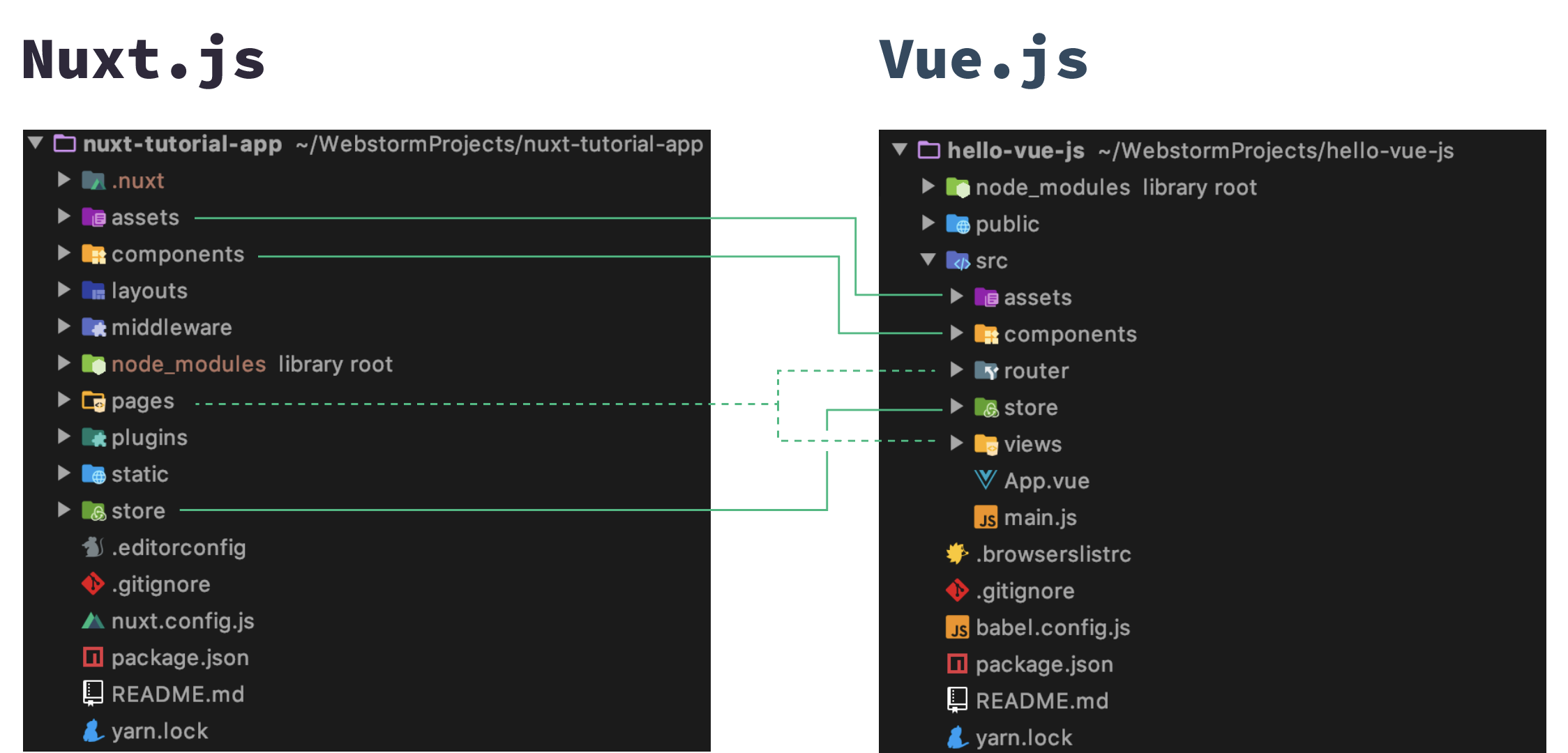Click the Nuxt logo icon beside nuxt.config.js
Image resolution: width=1568 pixels, height=753 pixels.
(x=93, y=621)
